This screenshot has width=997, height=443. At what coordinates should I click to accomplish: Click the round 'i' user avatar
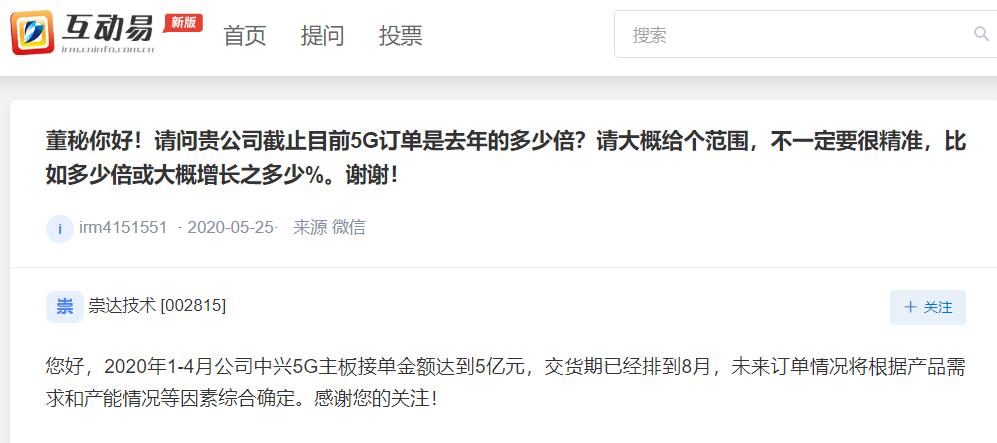tap(60, 228)
